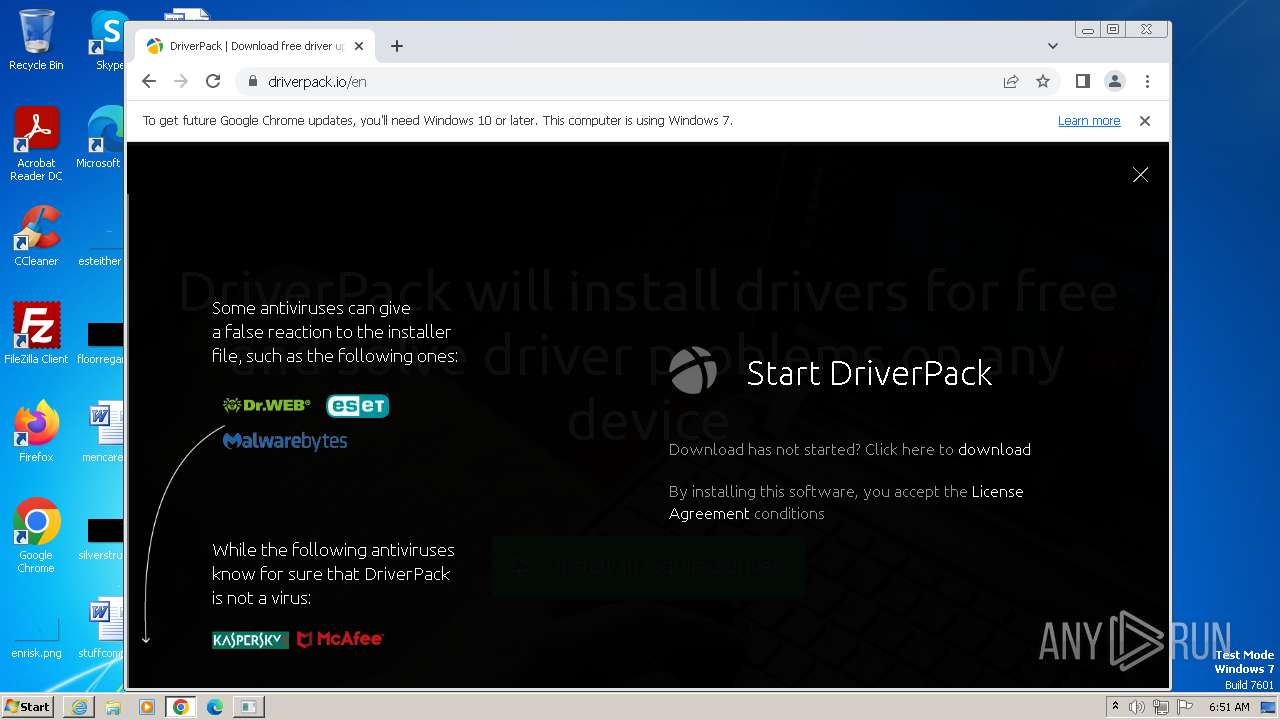The width and height of the screenshot is (1280, 720).
Task: Open Firefox desktop shortcut
Action: click(36, 432)
